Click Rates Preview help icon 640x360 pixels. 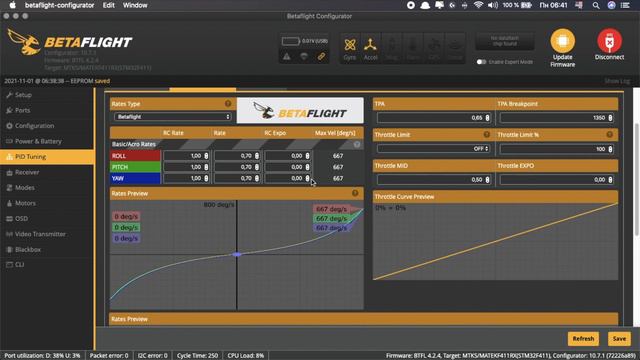(x=355, y=193)
